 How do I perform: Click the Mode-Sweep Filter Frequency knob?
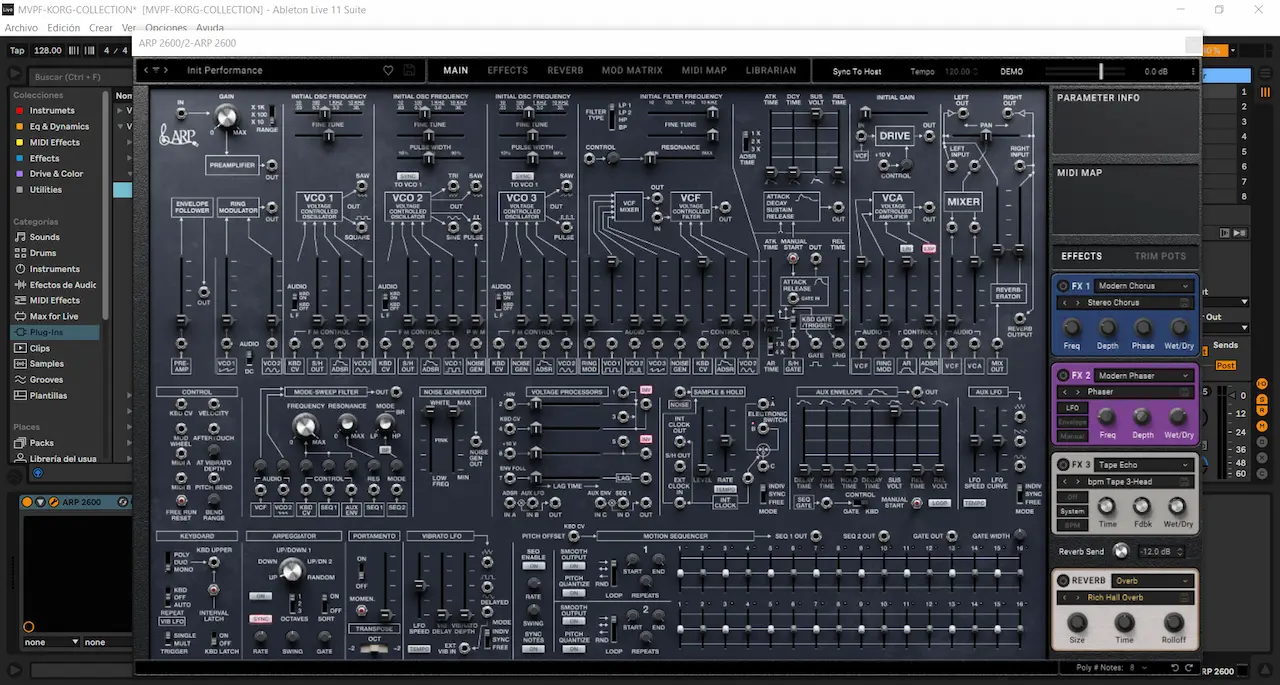[x=304, y=427]
